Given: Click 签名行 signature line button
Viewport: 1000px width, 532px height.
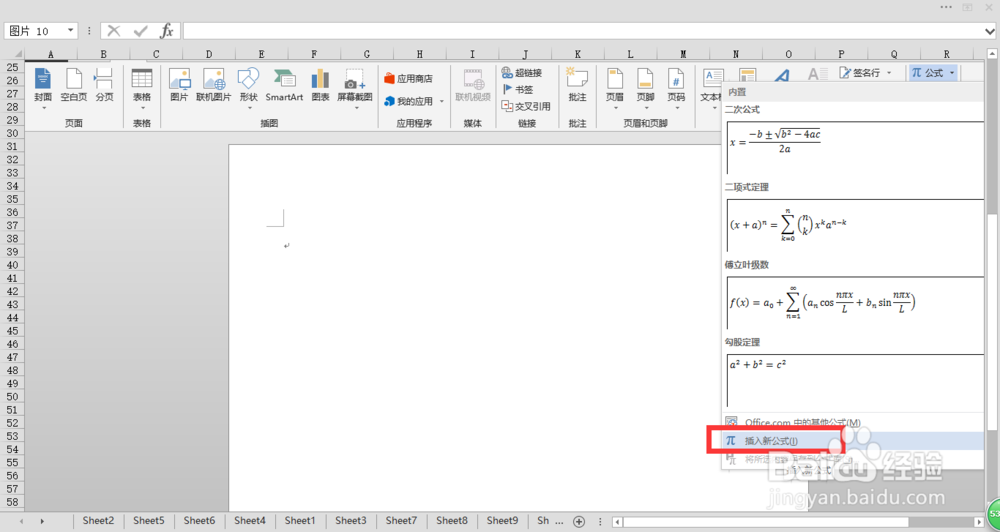Looking at the screenshot, I should (860, 73).
